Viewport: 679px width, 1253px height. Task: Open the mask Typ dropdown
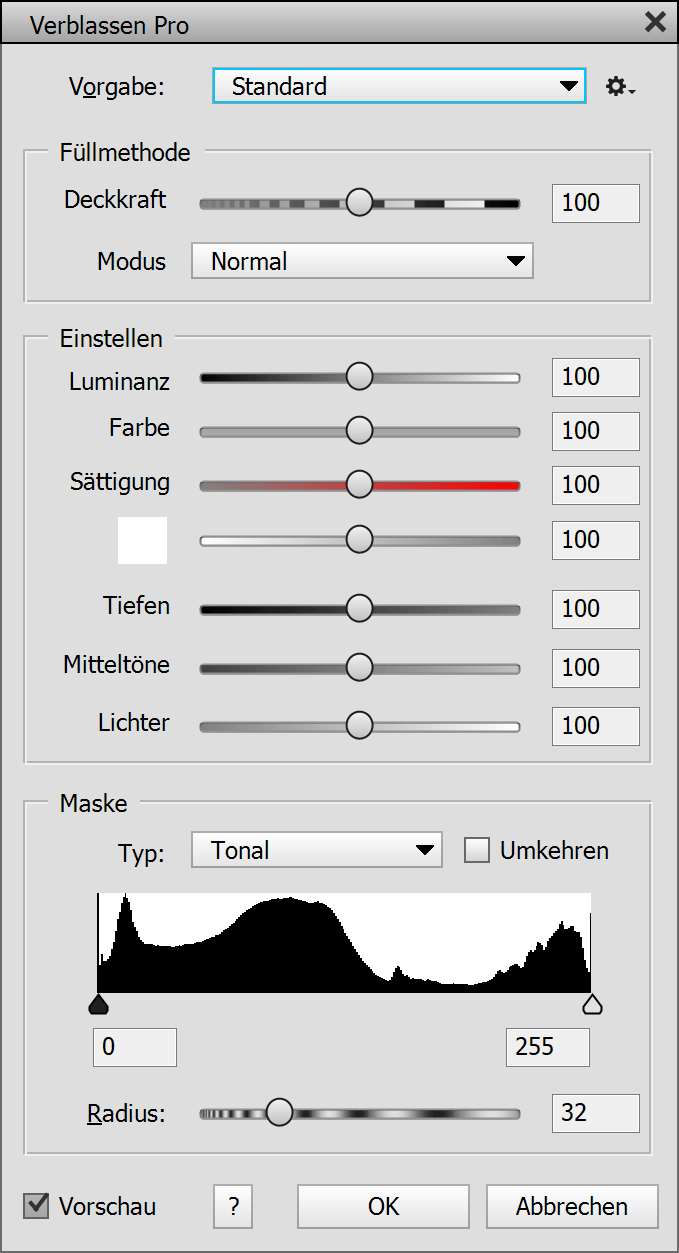(x=316, y=851)
